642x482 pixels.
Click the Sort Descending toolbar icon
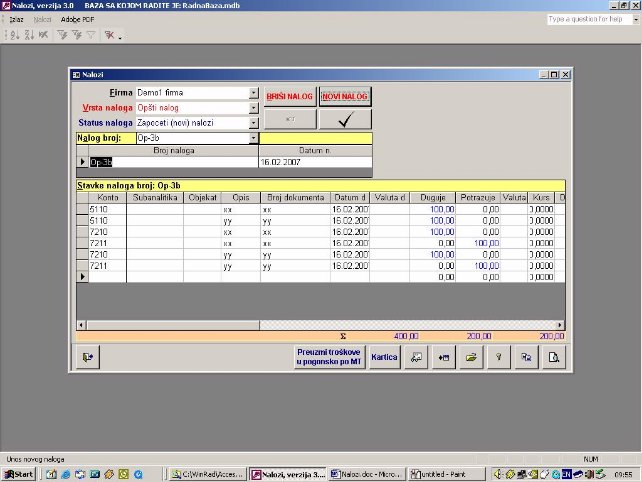27,35
